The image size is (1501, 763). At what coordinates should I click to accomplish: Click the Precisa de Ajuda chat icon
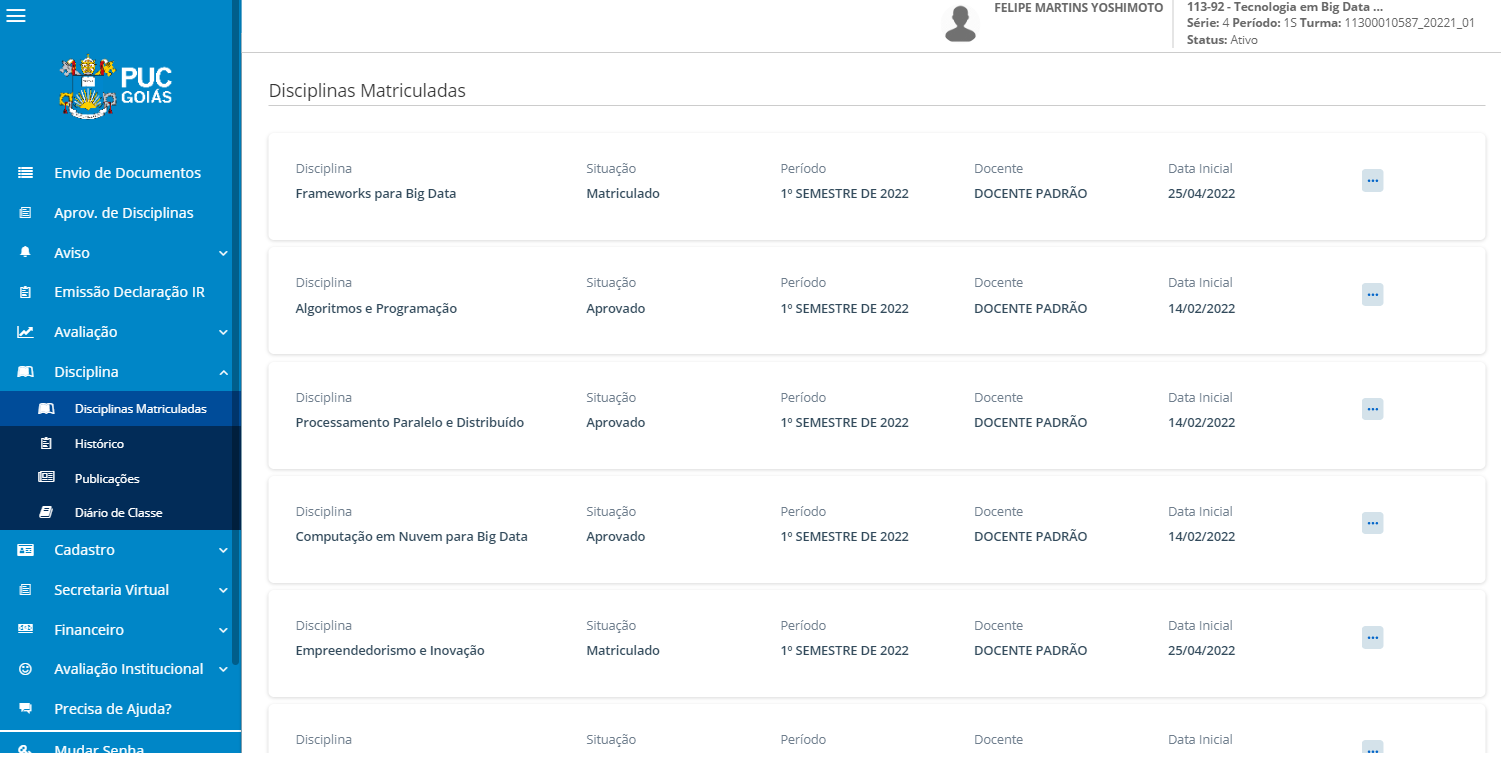click(x=26, y=709)
